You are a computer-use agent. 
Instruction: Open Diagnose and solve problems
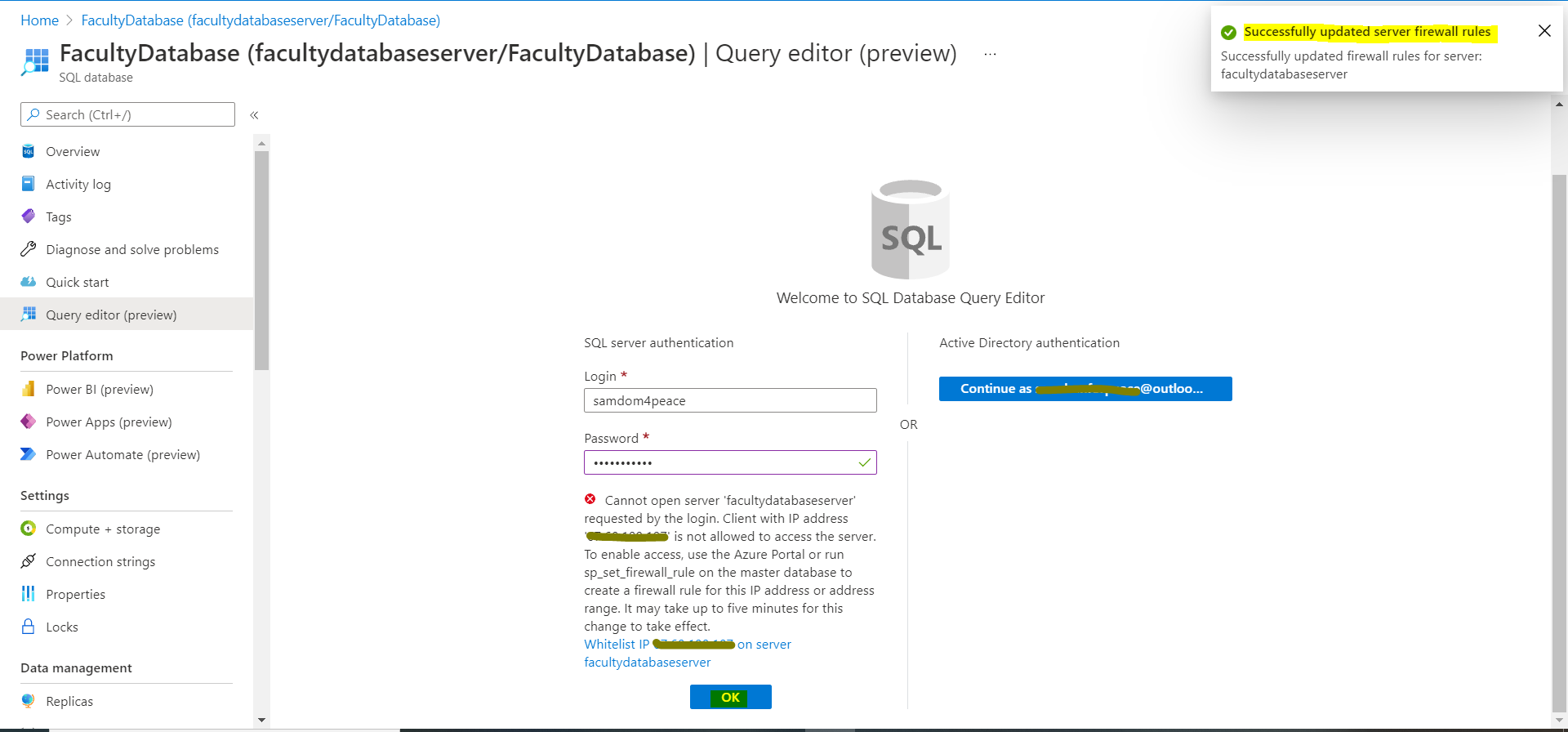coord(127,249)
